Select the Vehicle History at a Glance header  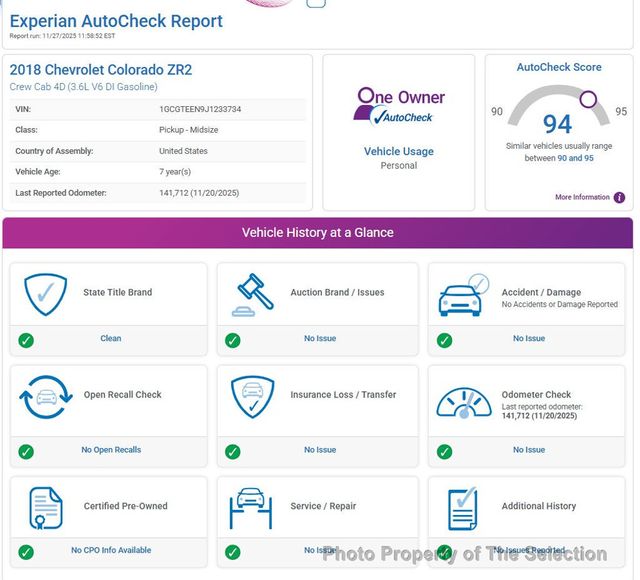click(318, 233)
